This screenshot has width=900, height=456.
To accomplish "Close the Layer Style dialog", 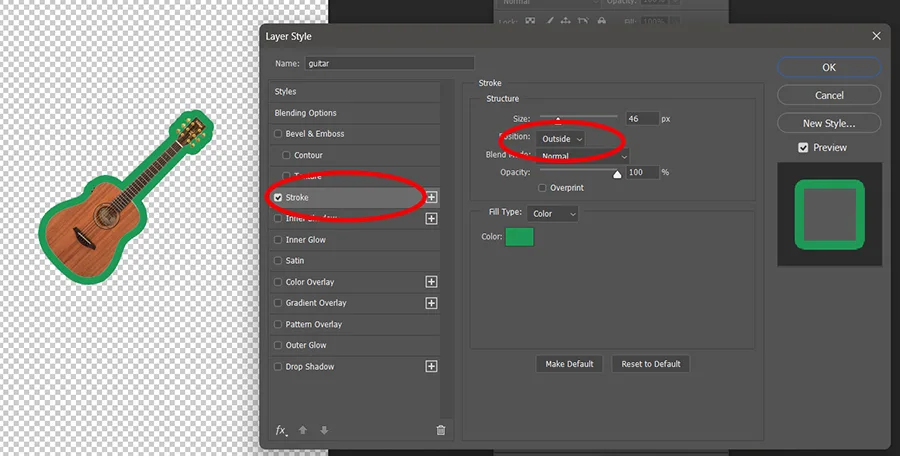I will click(x=876, y=36).
